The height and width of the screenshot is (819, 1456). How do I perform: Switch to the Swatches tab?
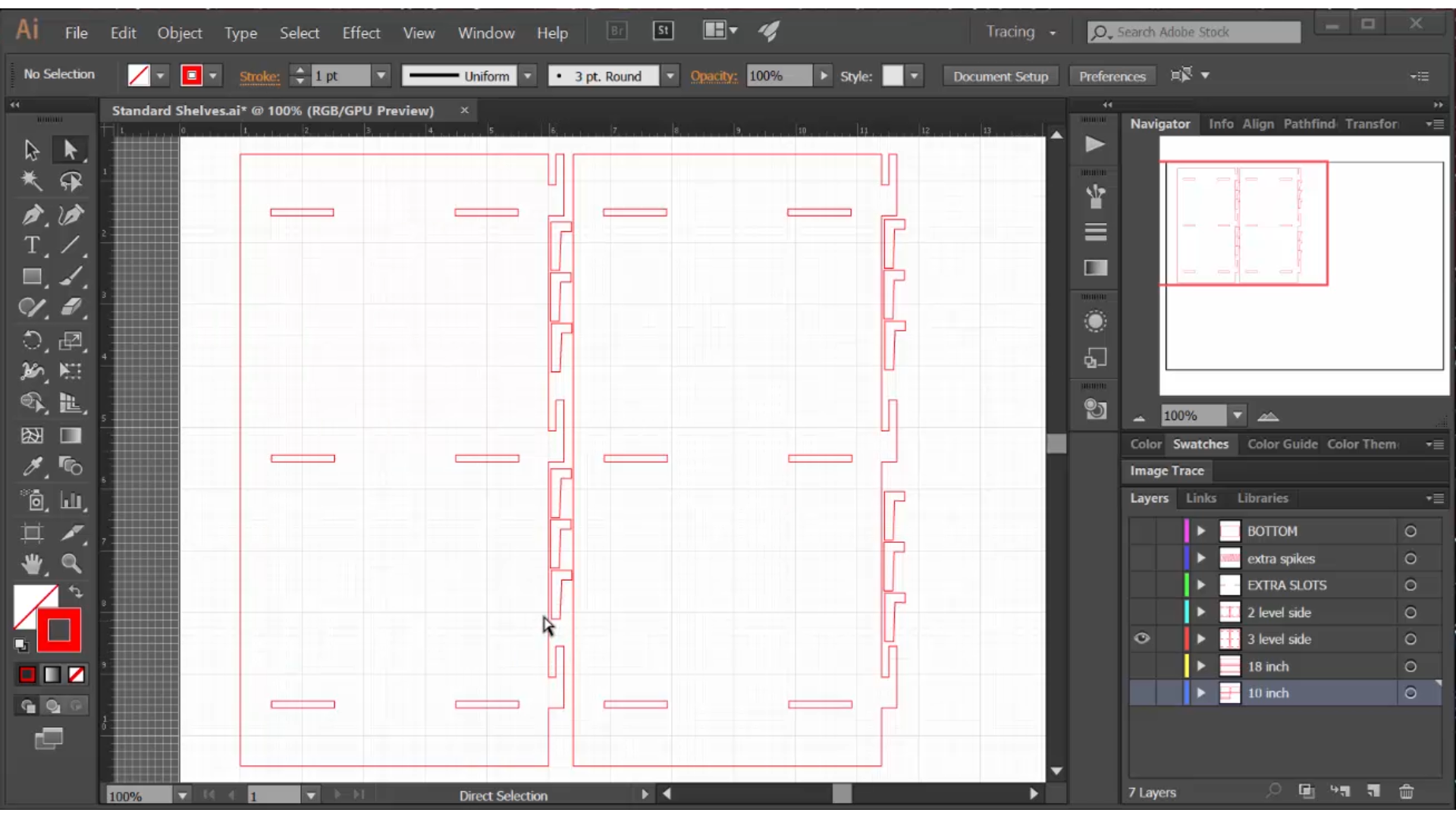(1200, 444)
